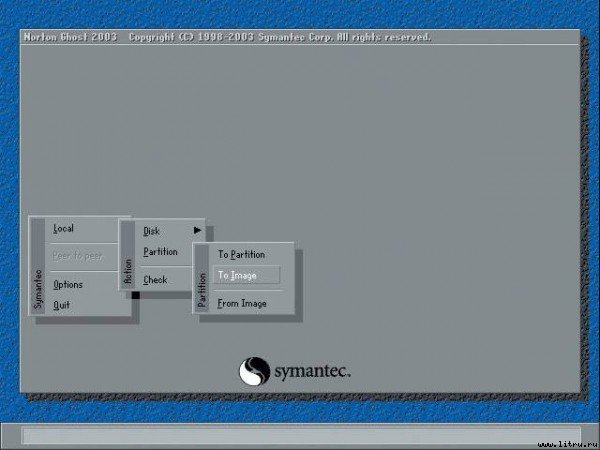
Task: Expand the Disk submenu arrow
Action: point(197,230)
